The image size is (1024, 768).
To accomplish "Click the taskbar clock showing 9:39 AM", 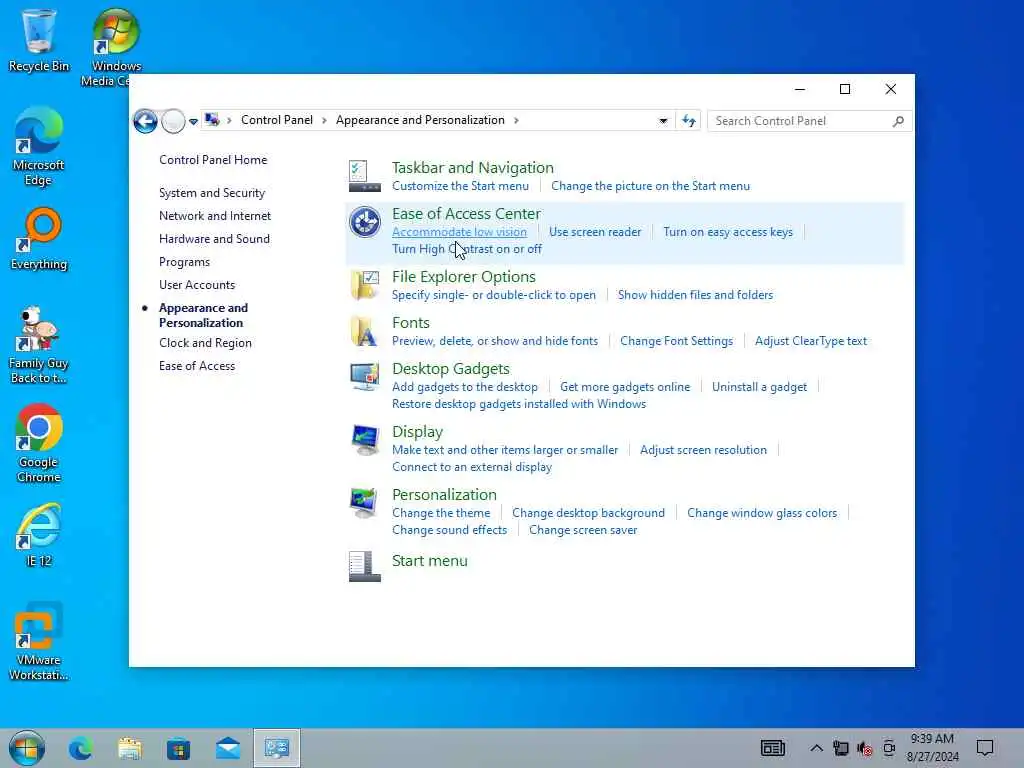I will [x=933, y=748].
